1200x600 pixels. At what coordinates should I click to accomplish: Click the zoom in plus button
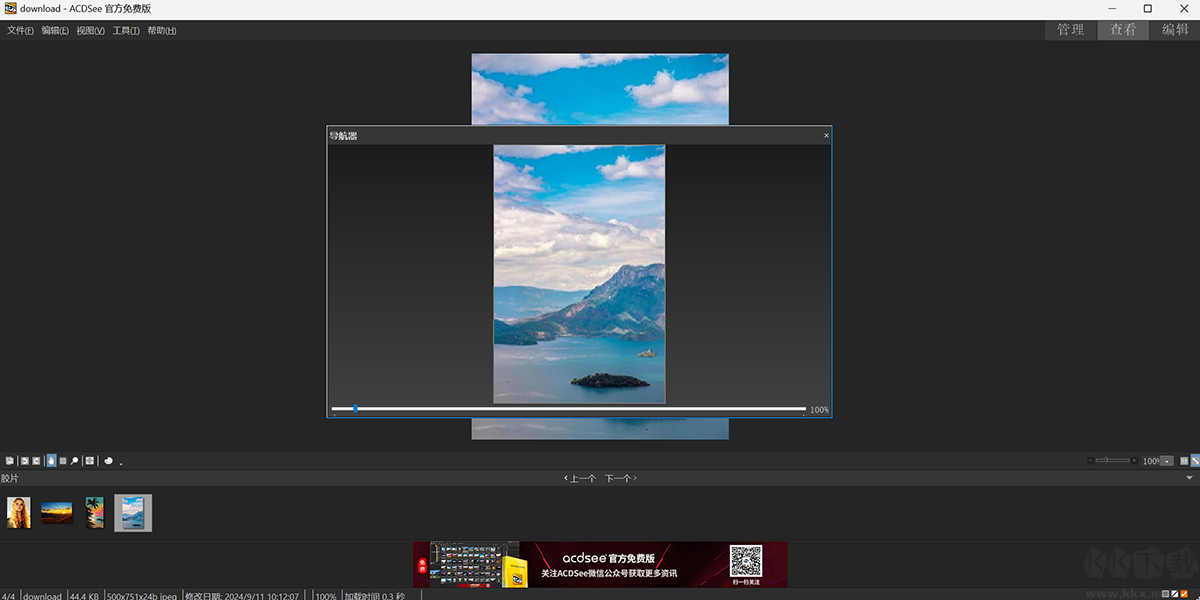pyautogui.click(x=1134, y=460)
